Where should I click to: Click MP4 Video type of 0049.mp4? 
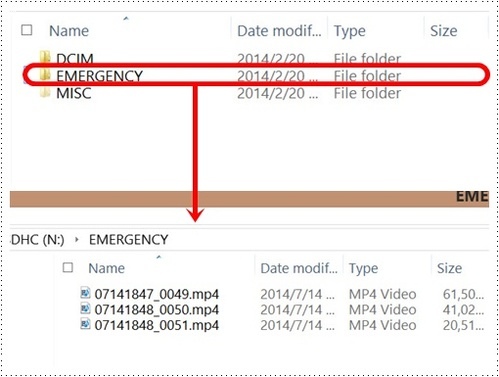coord(382,294)
